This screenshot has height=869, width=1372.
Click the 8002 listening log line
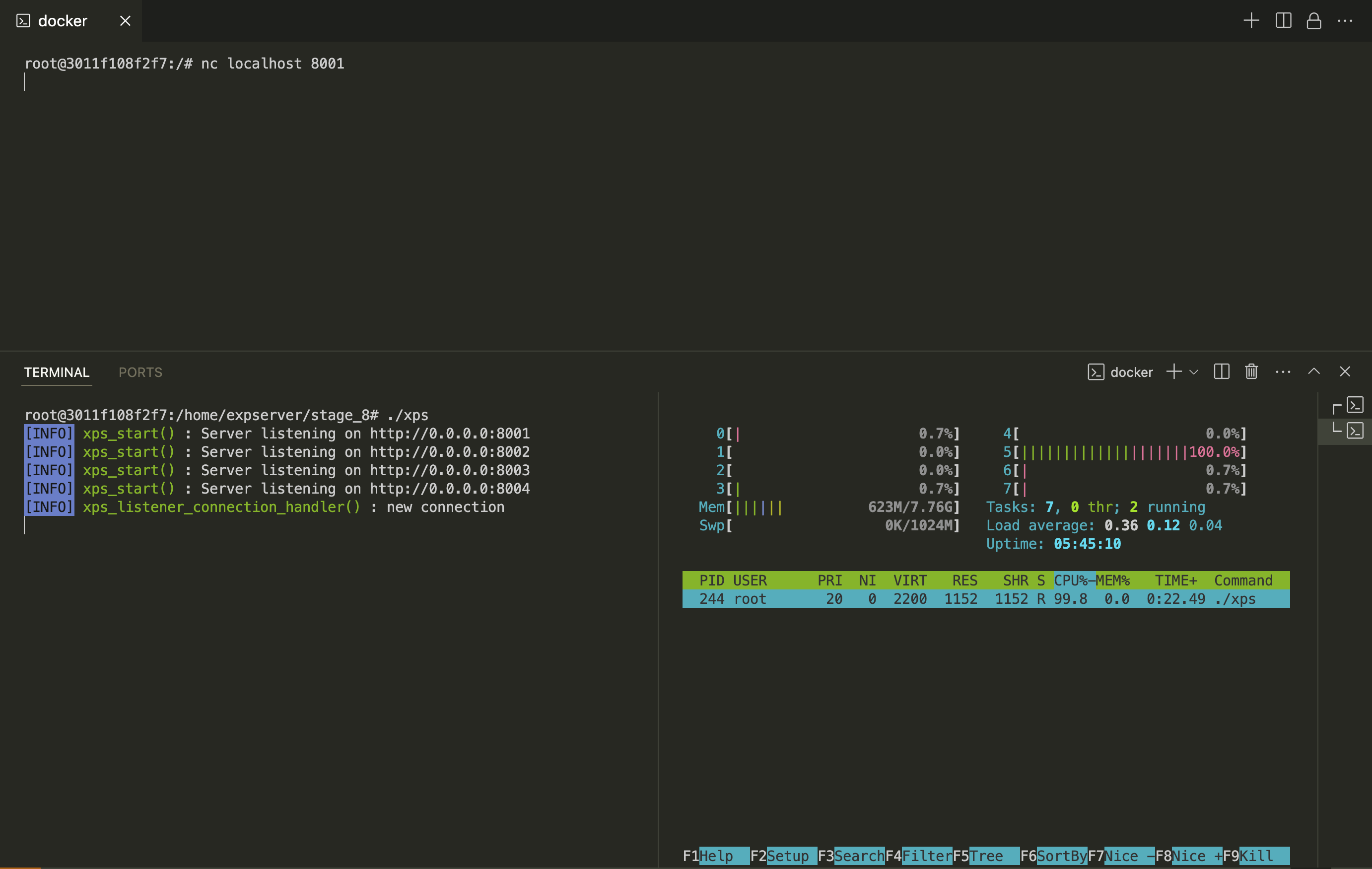click(277, 452)
